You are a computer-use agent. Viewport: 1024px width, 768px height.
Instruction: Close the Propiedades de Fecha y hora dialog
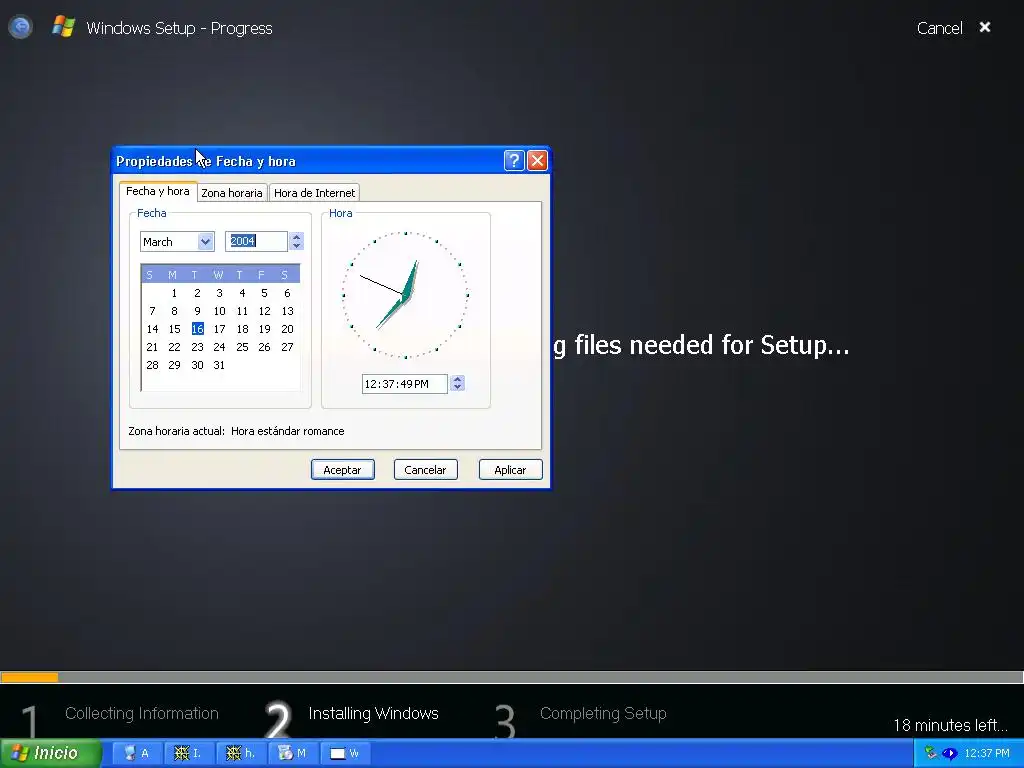(537, 161)
